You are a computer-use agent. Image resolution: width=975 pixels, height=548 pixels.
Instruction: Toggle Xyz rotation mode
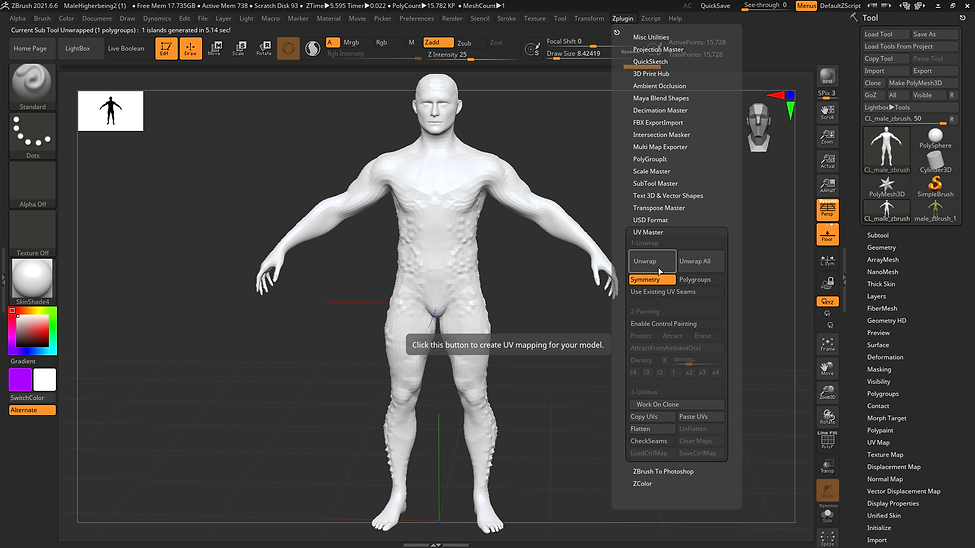coord(827,301)
